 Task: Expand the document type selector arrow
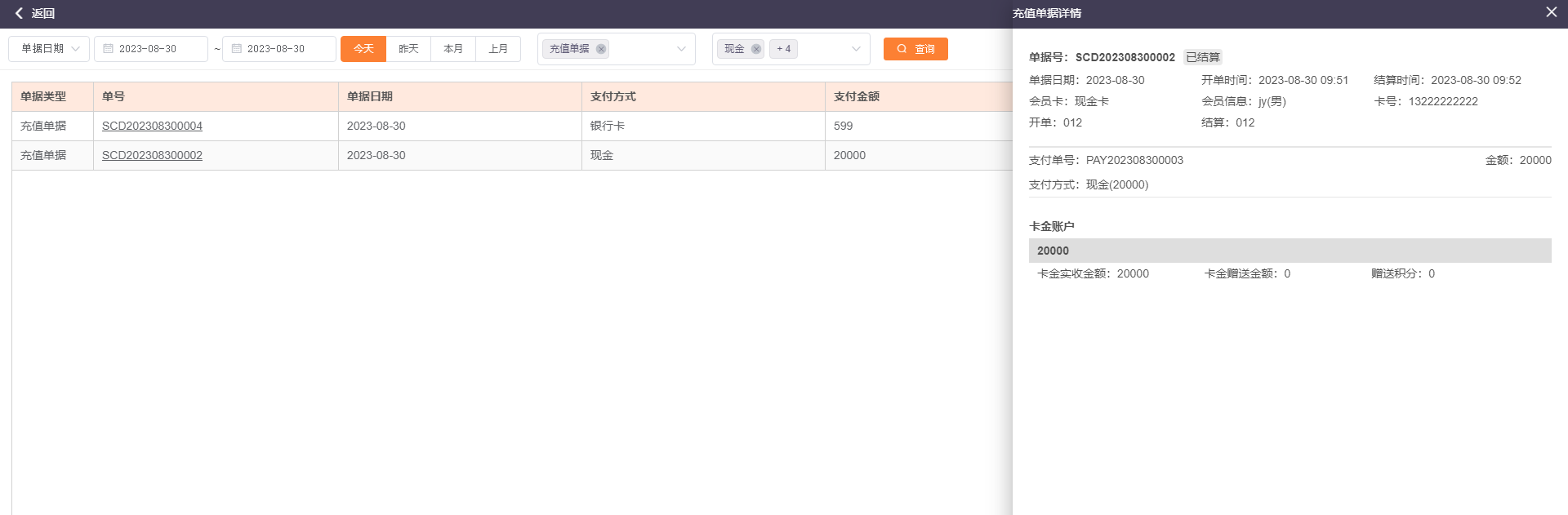point(681,49)
